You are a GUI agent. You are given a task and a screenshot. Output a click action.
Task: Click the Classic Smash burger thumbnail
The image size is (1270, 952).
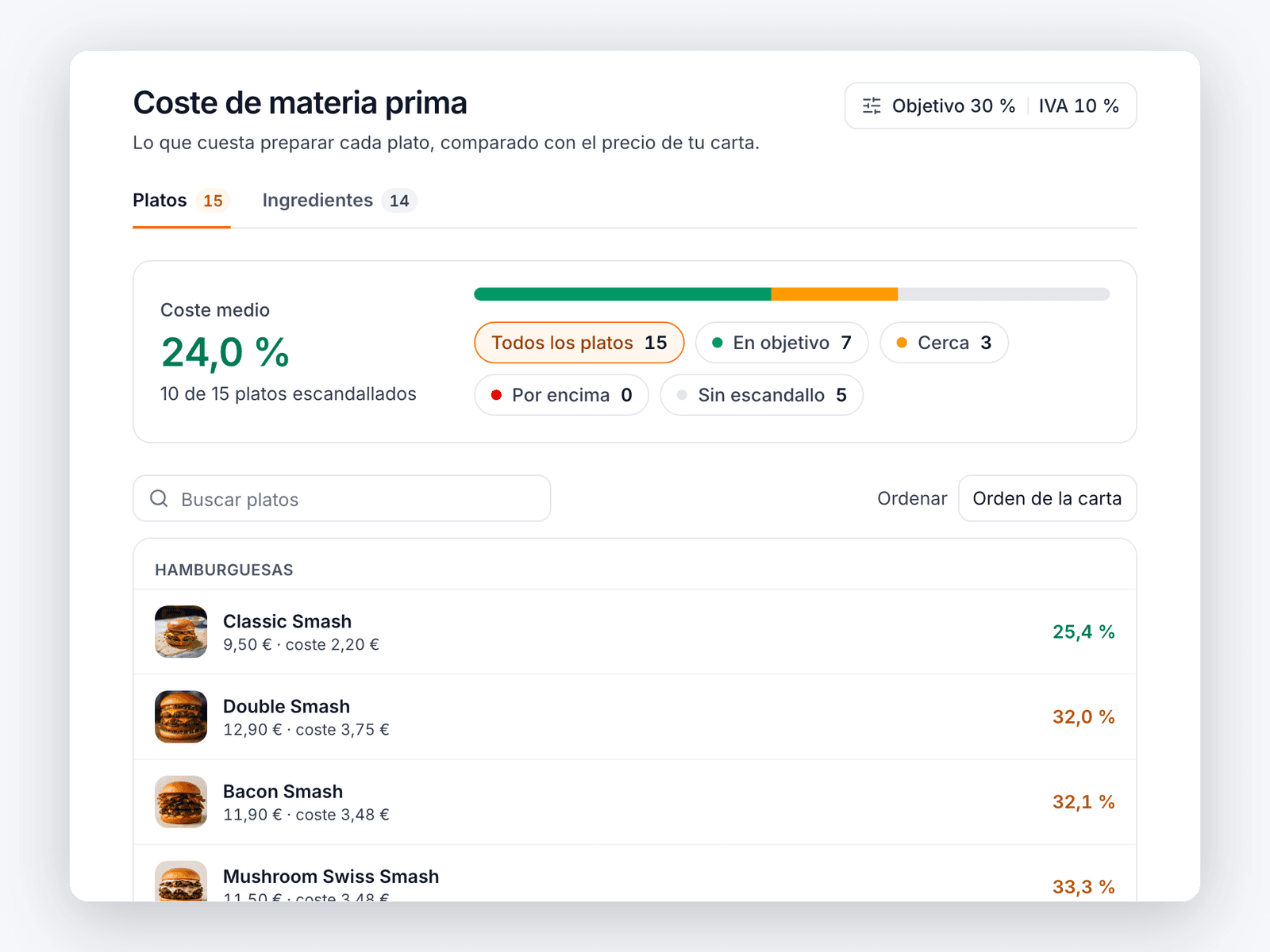[x=181, y=631]
